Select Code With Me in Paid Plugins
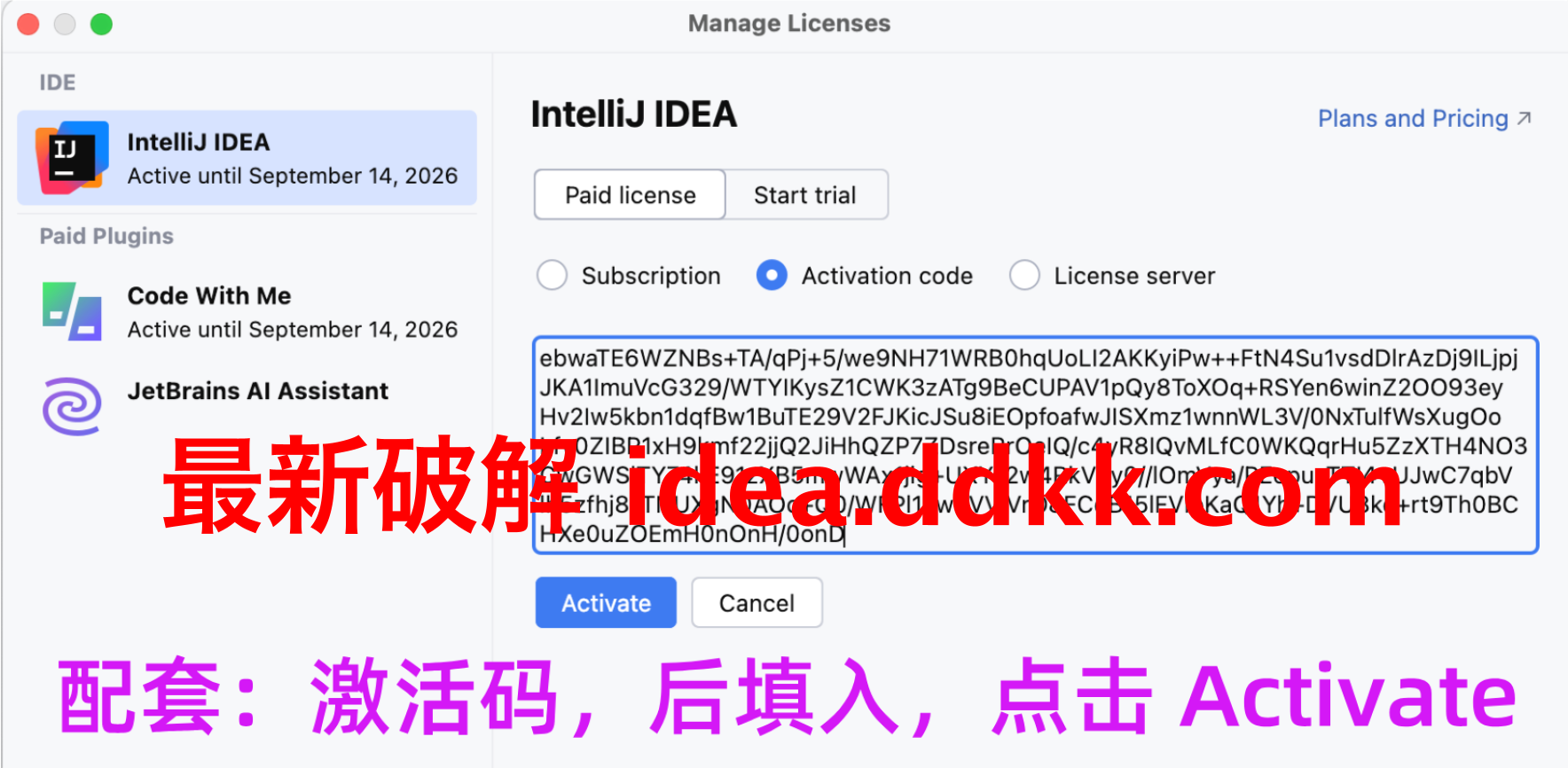Screen dimensions: 1568x768 click(x=247, y=312)
